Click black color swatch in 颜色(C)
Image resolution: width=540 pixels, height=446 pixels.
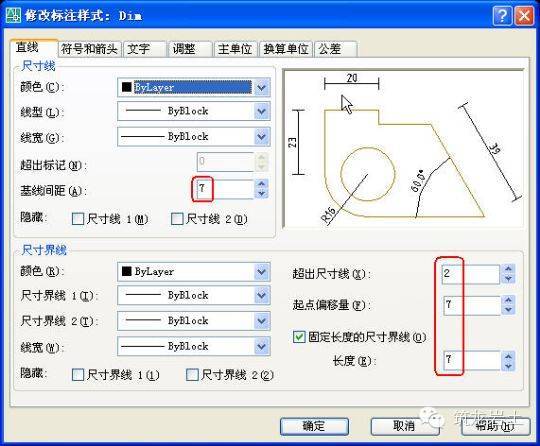point(126,87)
